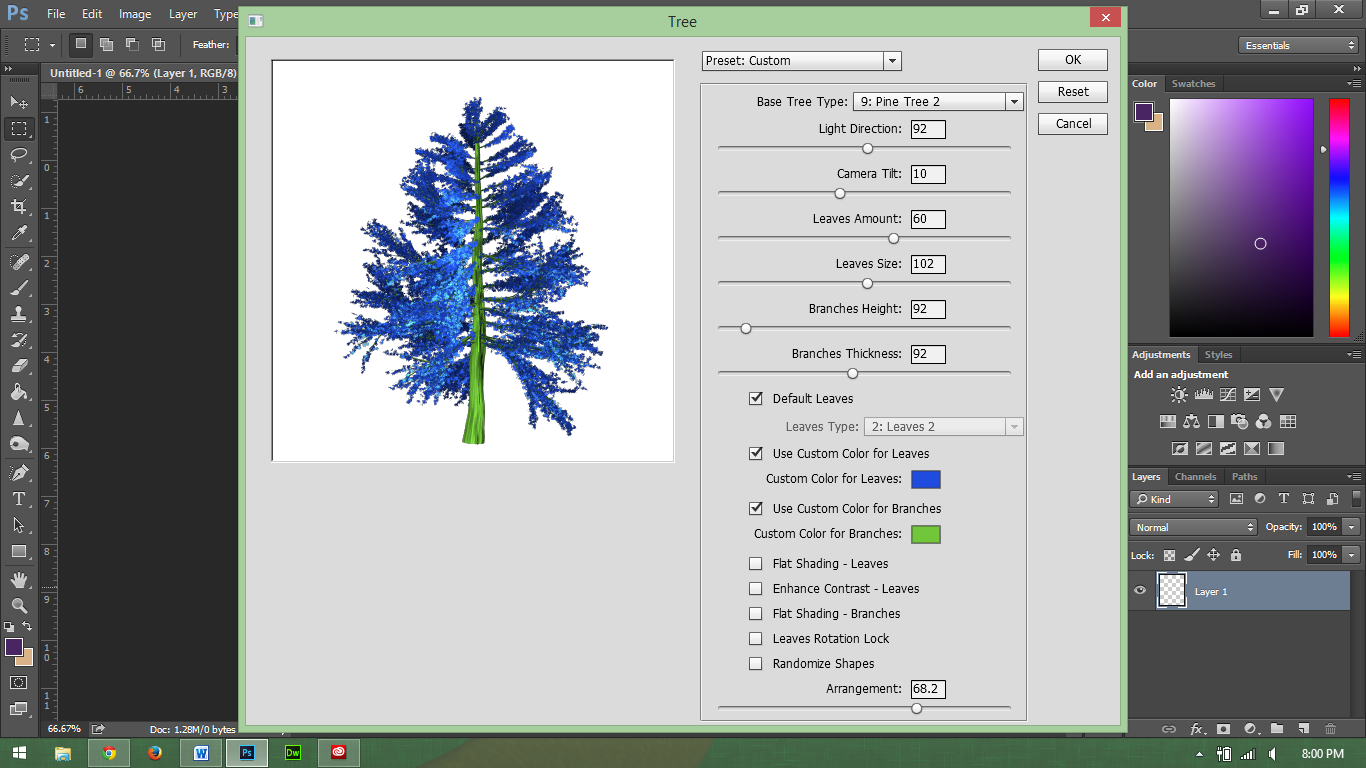Open the Opacity dropdown arrow

(1352, 527)
